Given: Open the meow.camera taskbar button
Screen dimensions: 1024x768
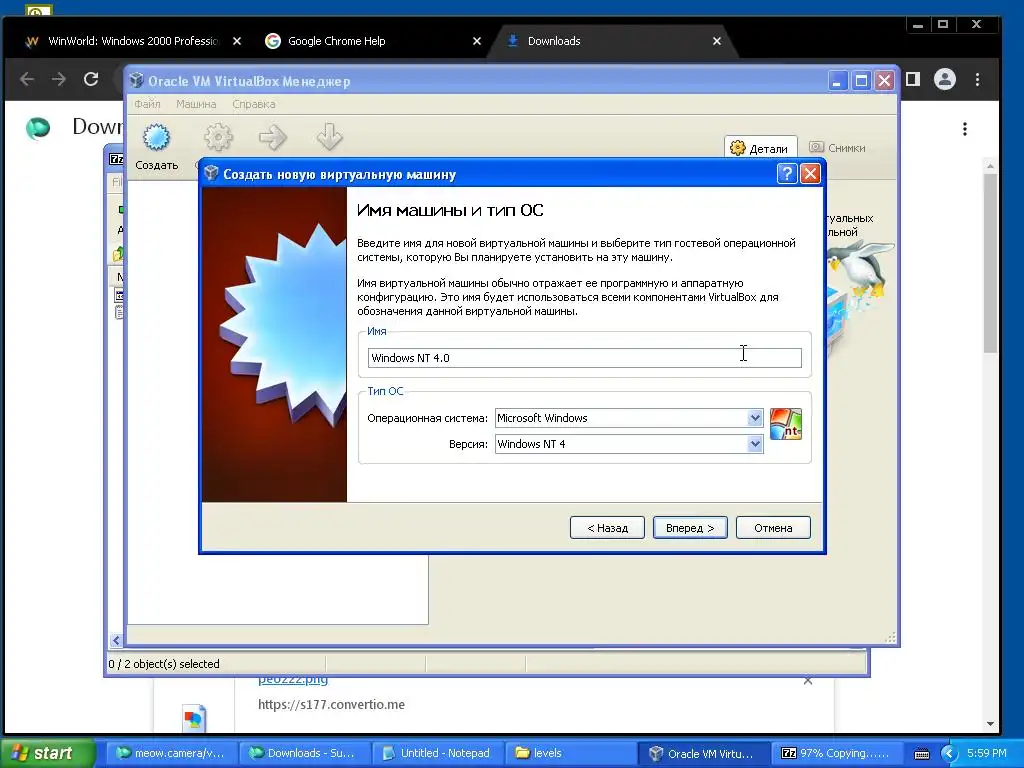Looking at the screenshot, I should (170, 753).
